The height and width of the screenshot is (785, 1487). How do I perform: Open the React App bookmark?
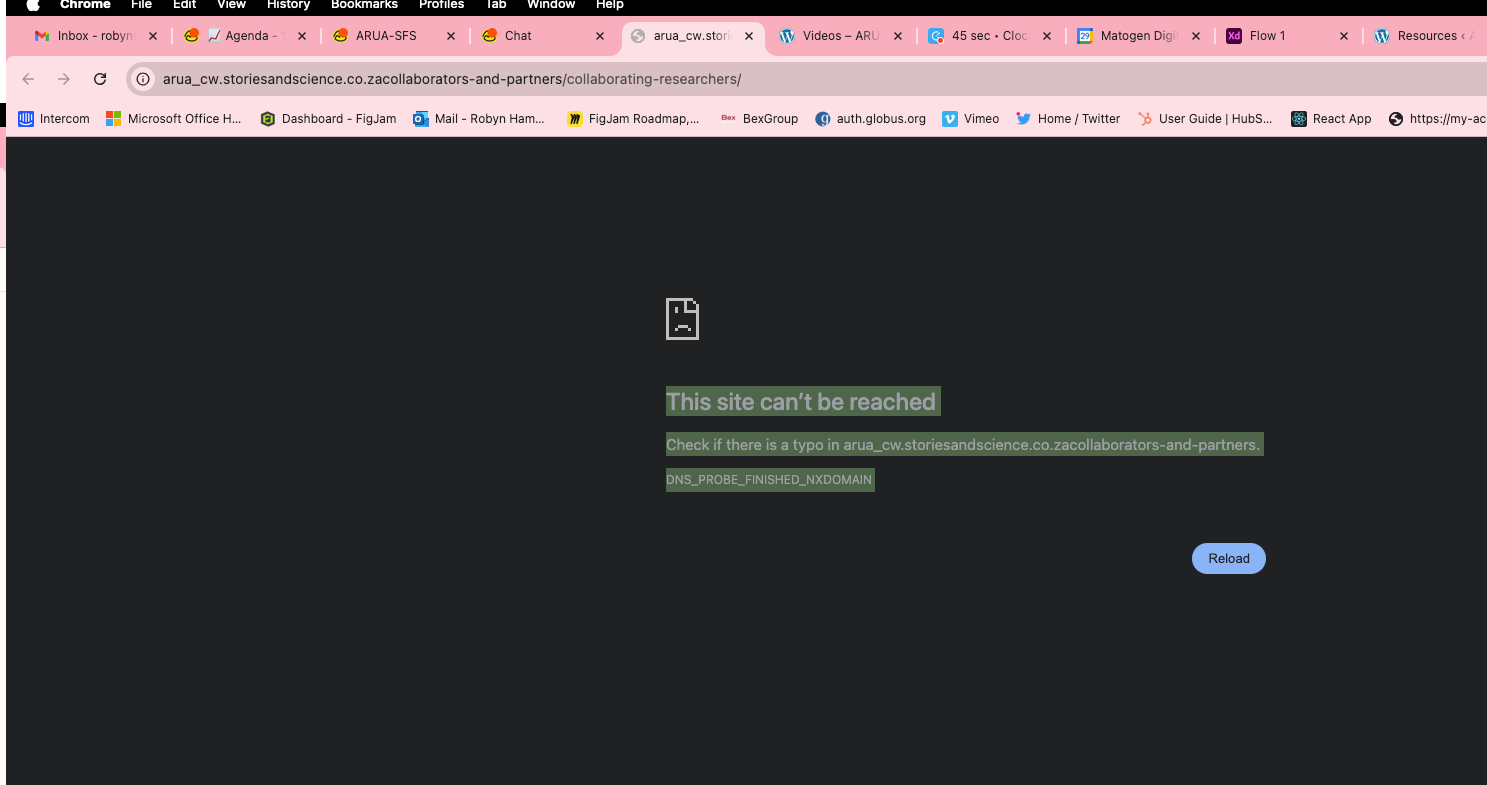(1331, 119)
